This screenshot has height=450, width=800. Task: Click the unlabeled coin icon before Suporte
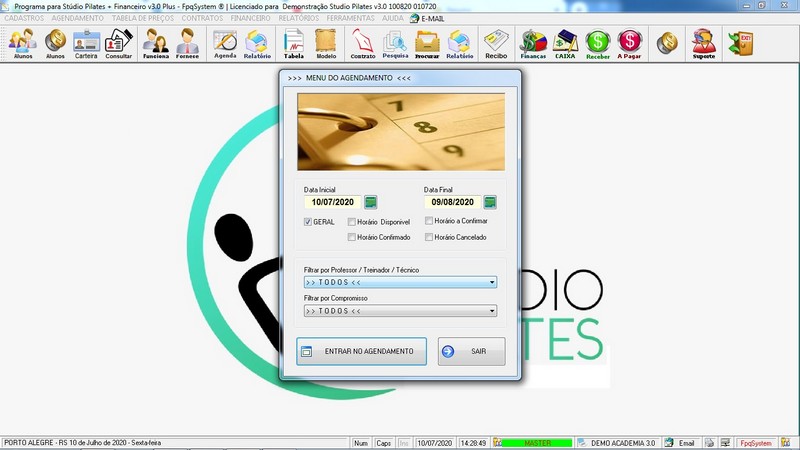667,43
